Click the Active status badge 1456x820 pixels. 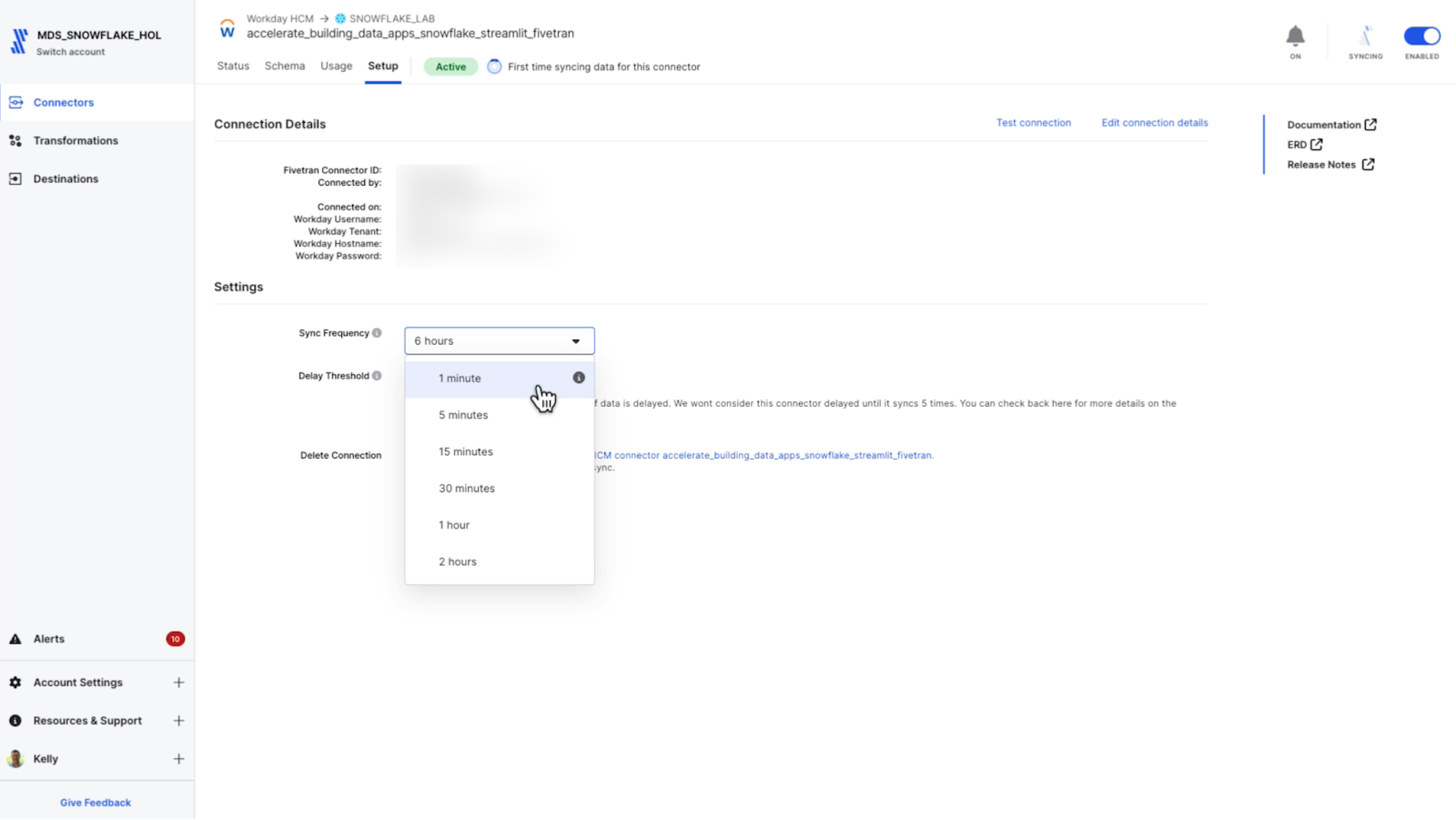[x=450, y=66]
